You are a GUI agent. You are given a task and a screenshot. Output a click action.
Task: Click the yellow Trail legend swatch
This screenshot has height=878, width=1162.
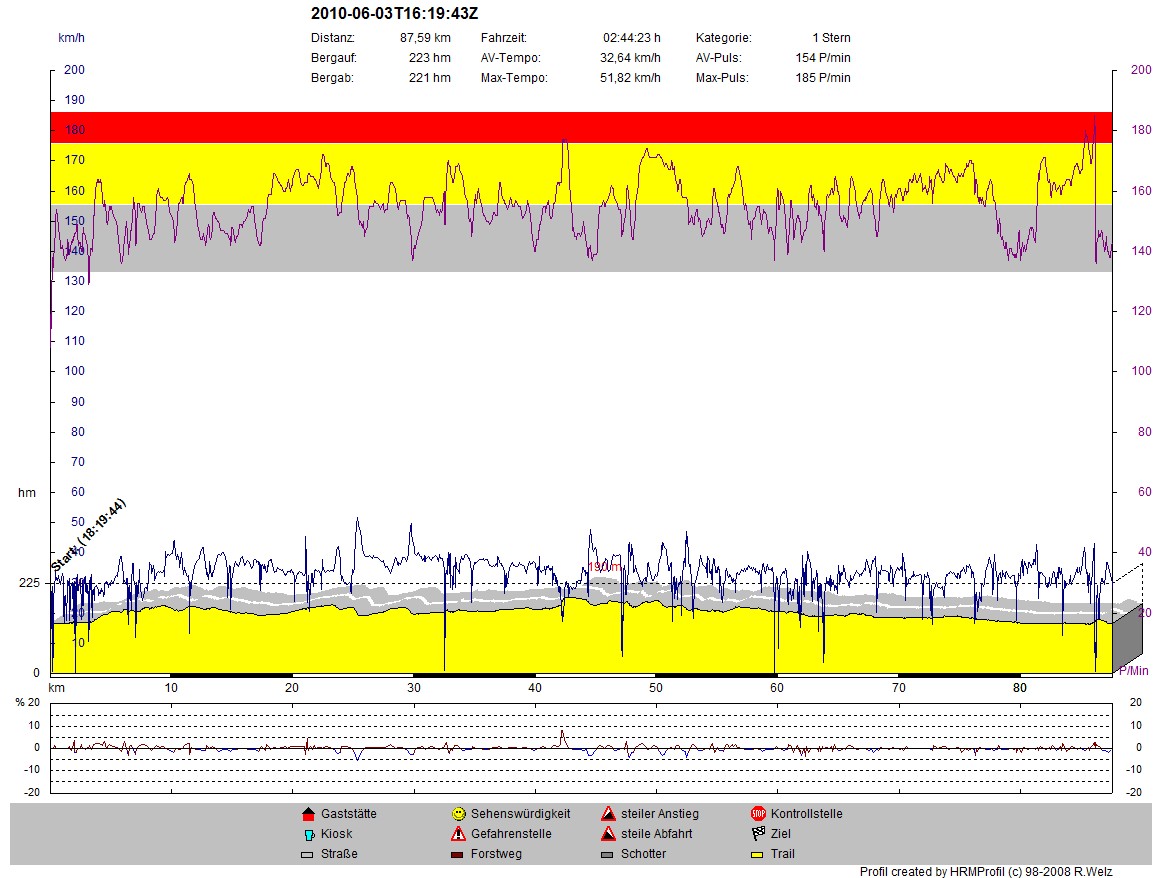pos(758,855)
